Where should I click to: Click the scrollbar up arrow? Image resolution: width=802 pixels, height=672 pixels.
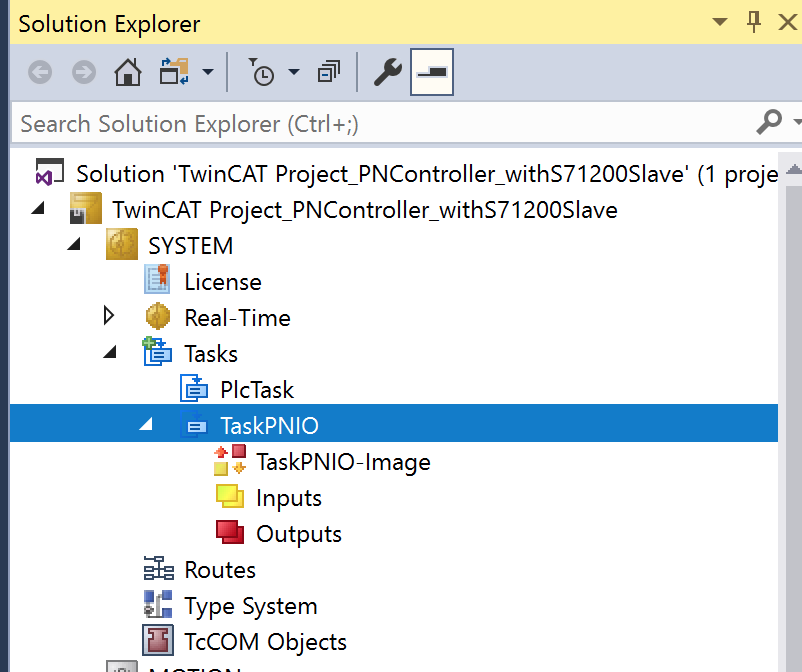coord(793,170)
